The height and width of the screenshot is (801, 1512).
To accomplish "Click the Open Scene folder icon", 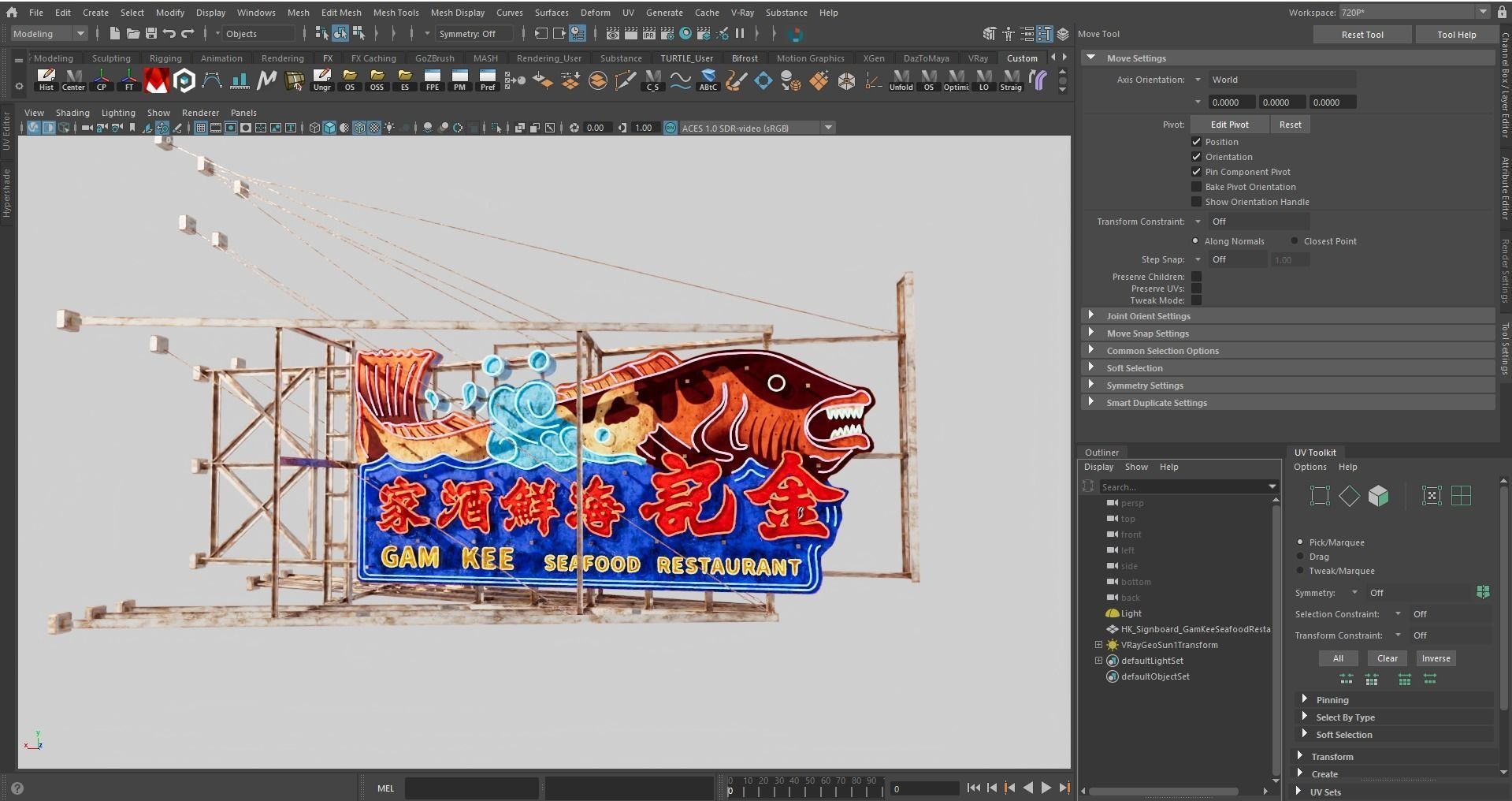I will point(133,33).
